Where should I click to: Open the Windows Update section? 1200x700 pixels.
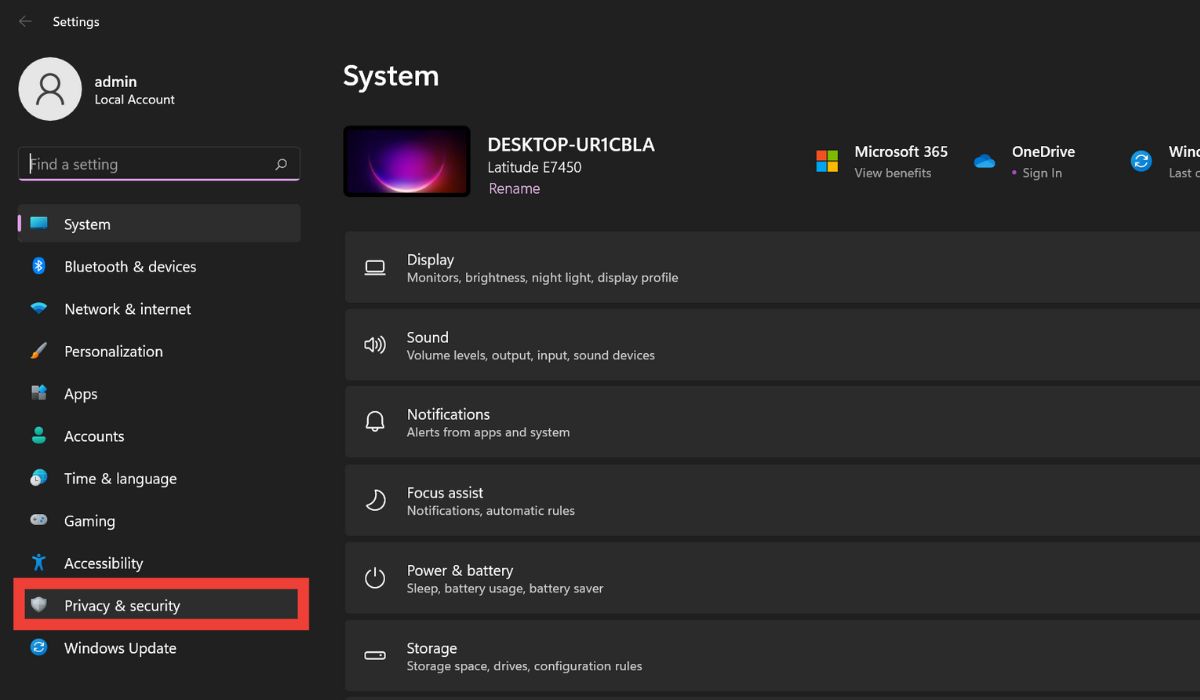click(120, 648)
